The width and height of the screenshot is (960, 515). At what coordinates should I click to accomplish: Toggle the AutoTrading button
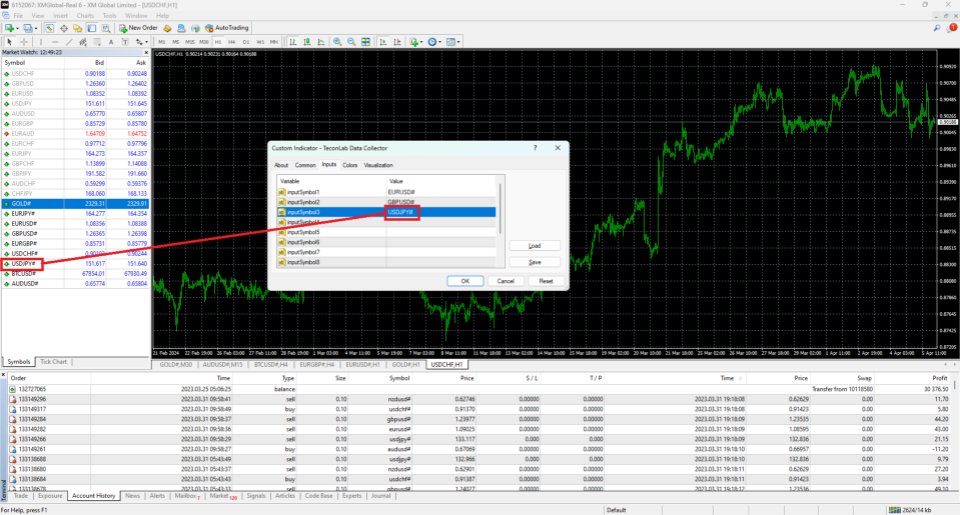[227, 28]
